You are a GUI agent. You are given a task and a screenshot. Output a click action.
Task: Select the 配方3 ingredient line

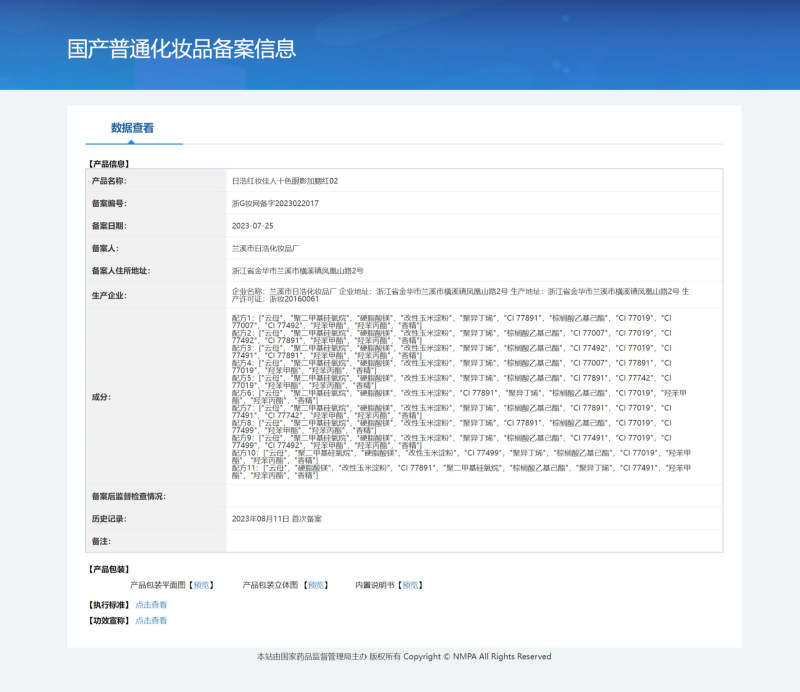[x=452, y=352]
